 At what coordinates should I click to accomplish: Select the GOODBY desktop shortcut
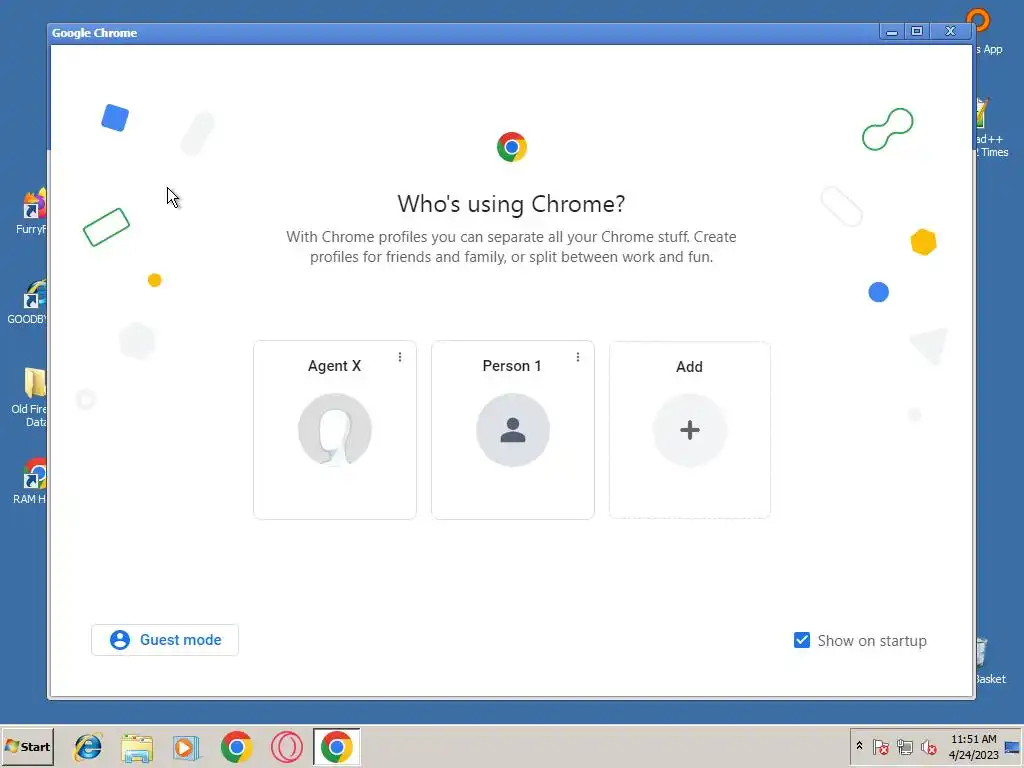[27, 302]
